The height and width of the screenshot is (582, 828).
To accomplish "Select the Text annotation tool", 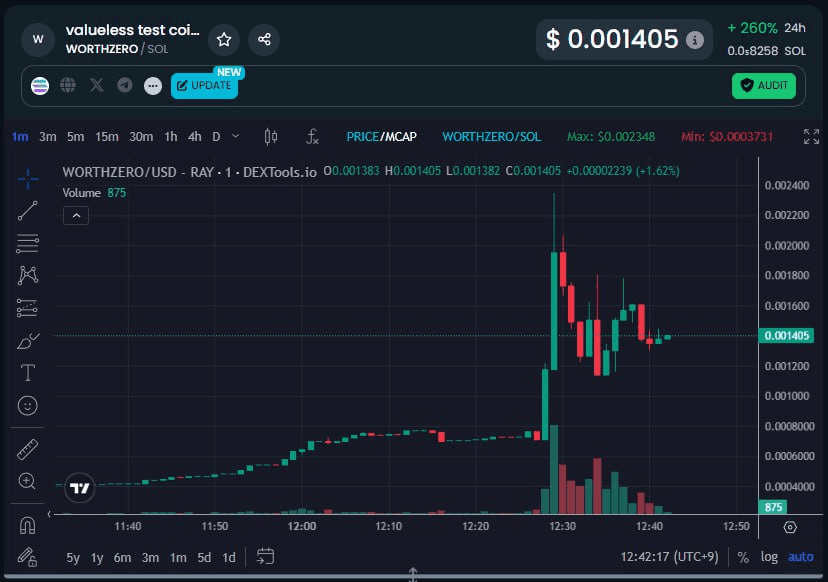I will coord(27,373).
